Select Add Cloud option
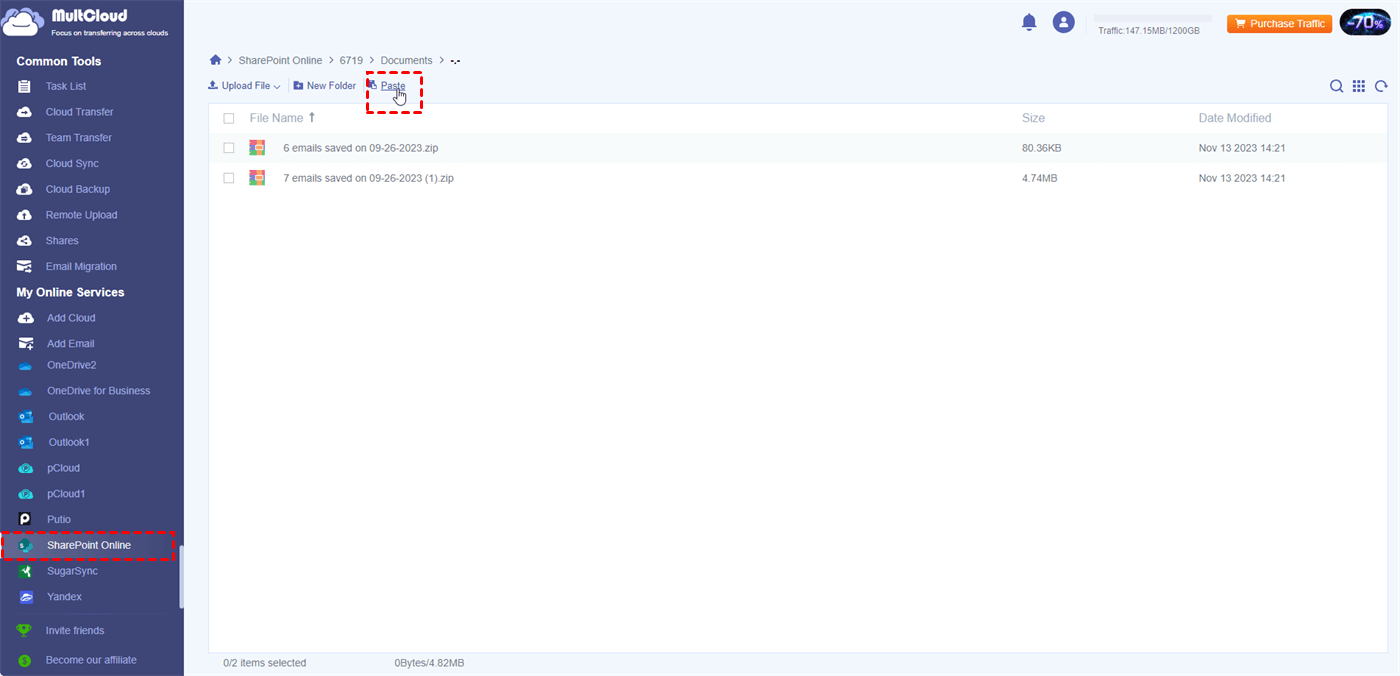This screenshot has width=1400, height=676. [71, 318]
